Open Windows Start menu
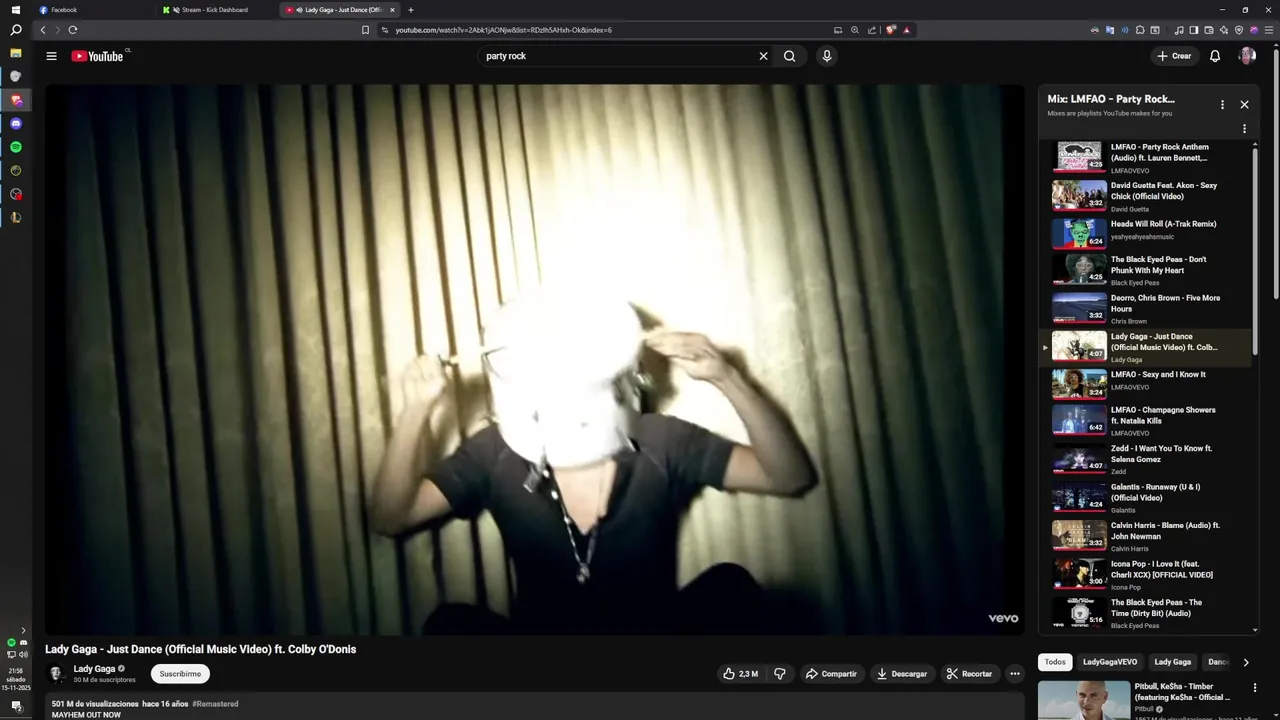 click(x=16, y=10)
